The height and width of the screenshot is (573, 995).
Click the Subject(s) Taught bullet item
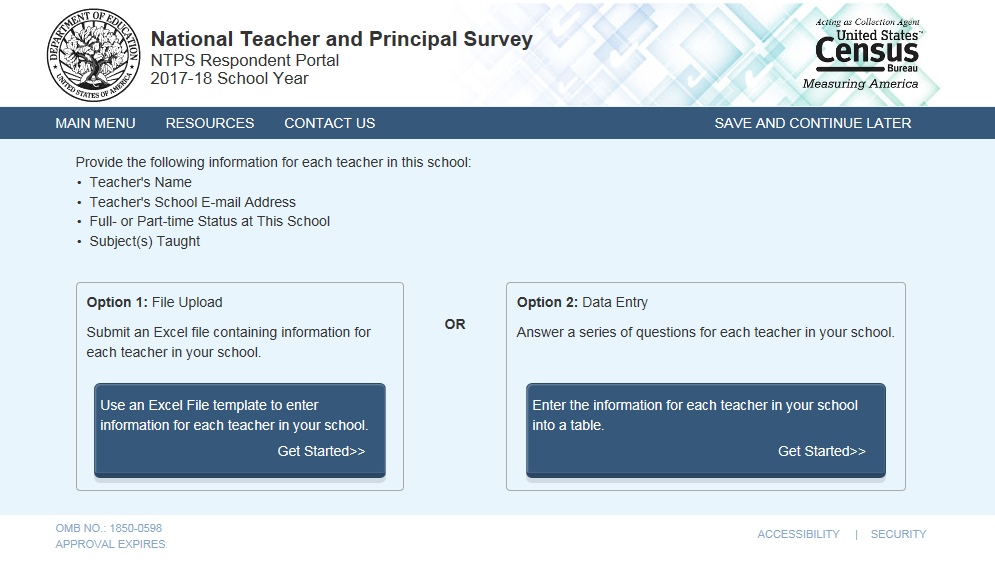[145, 241]
